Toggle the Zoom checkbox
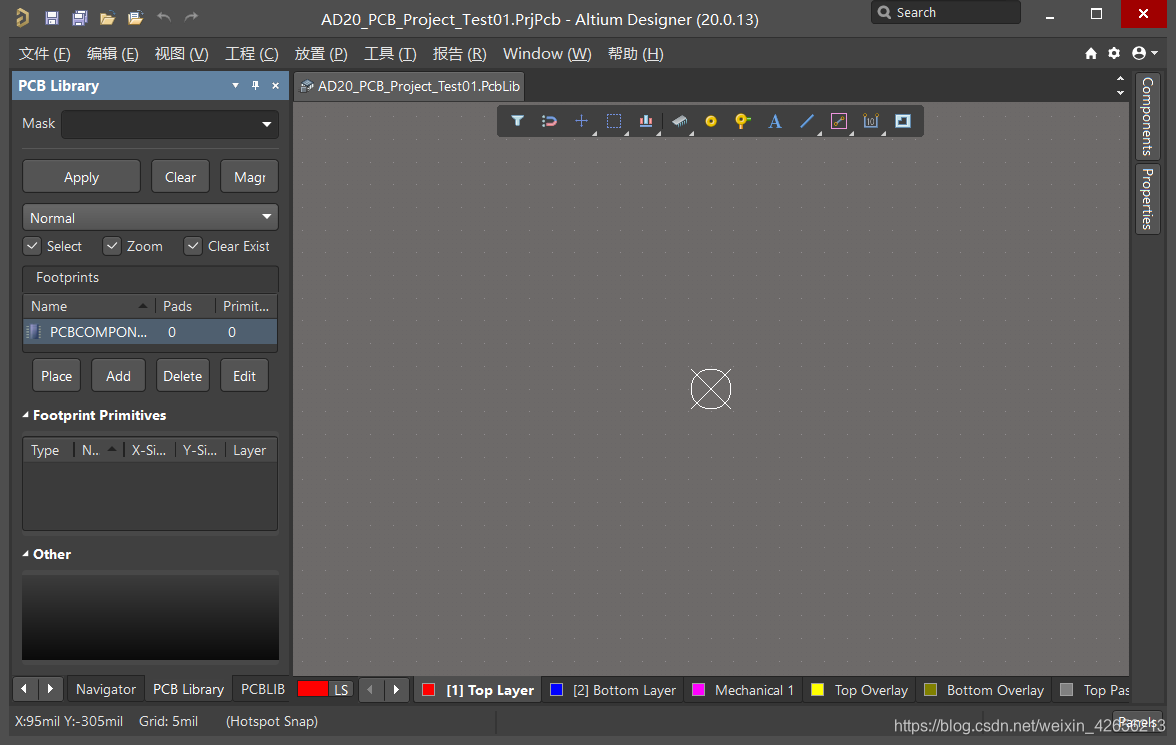Image resolution: width=1176 pixels, height=745 pixels. click(x=112, y=246)
